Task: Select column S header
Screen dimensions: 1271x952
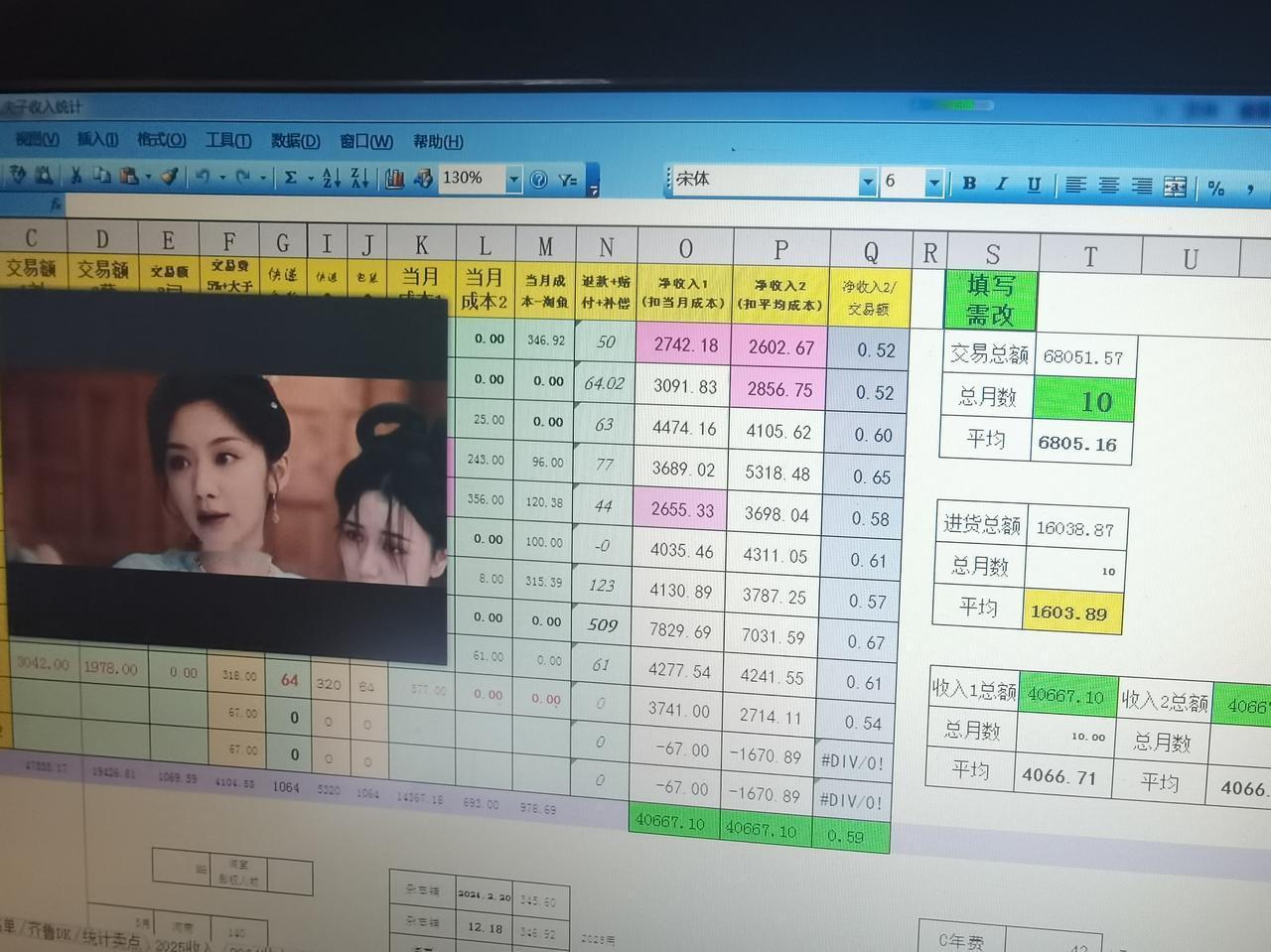Action: click(992, 253)
